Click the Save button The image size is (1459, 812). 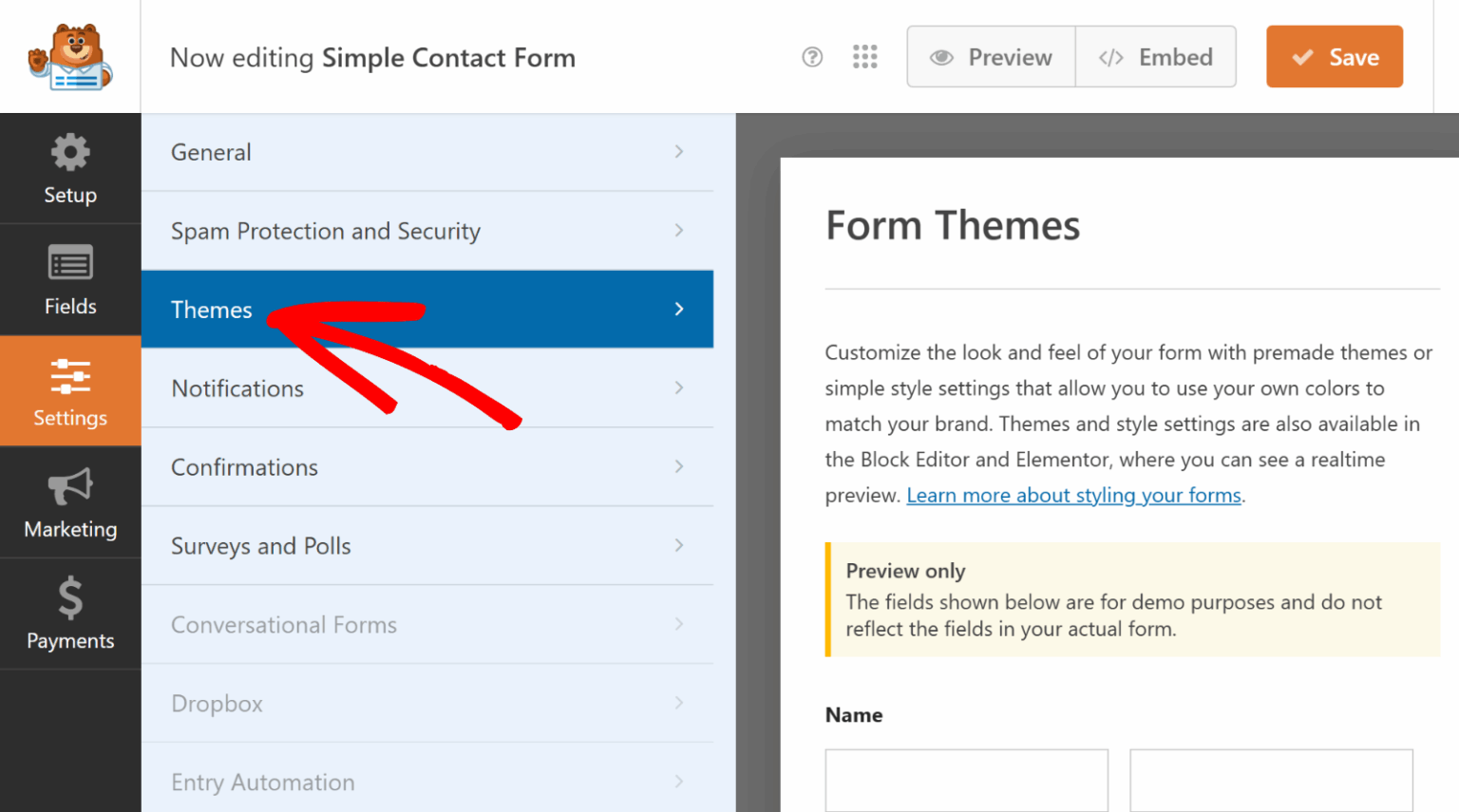(1335, 57)
